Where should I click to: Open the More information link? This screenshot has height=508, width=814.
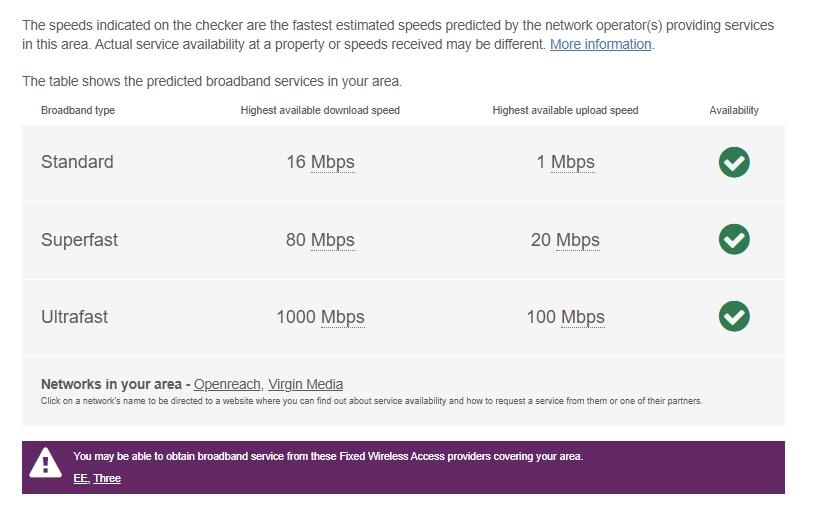pyautogui.click(x=600, y=45)
